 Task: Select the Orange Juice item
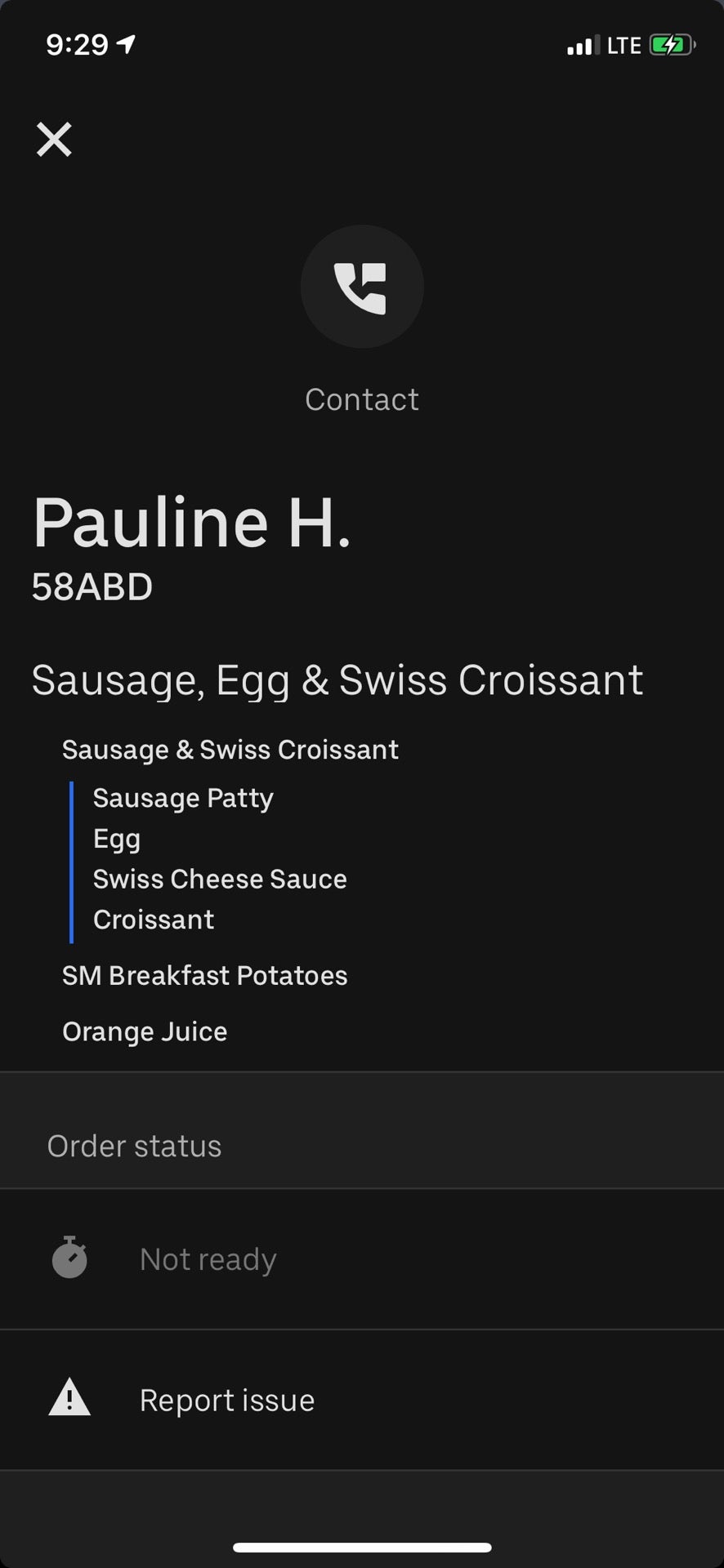pos(145,1031)
